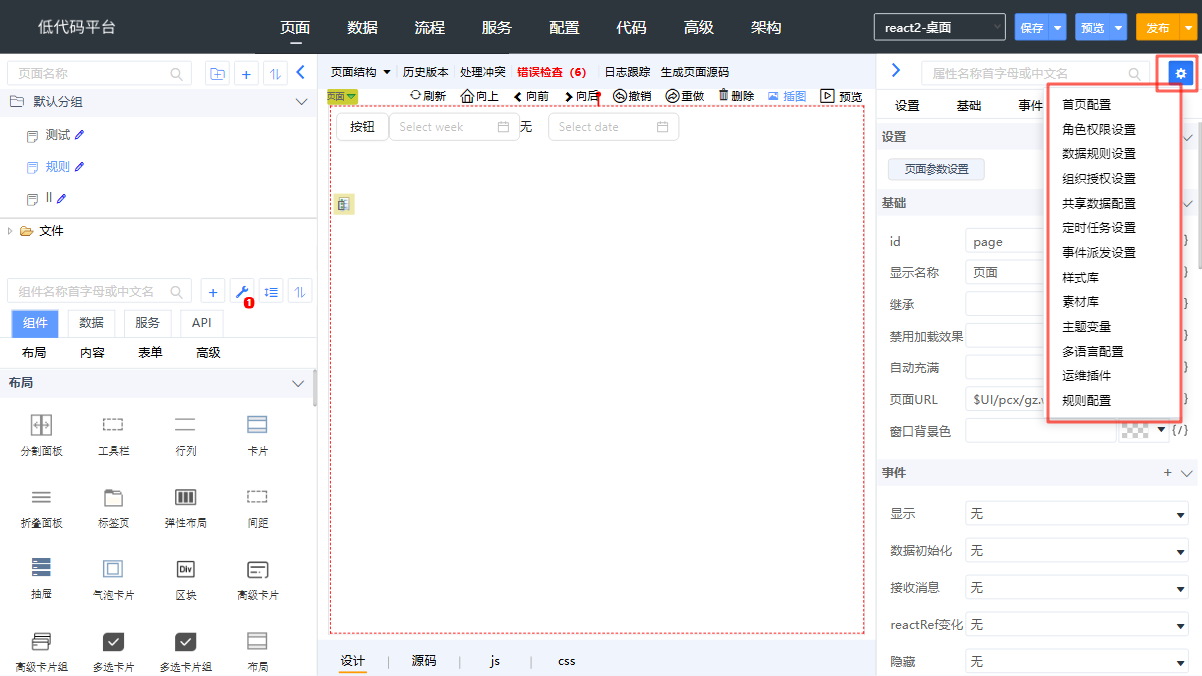This screenshot has width=1202, height=676.
Task: Click the wrench icon with red badge
Action: 242,292
